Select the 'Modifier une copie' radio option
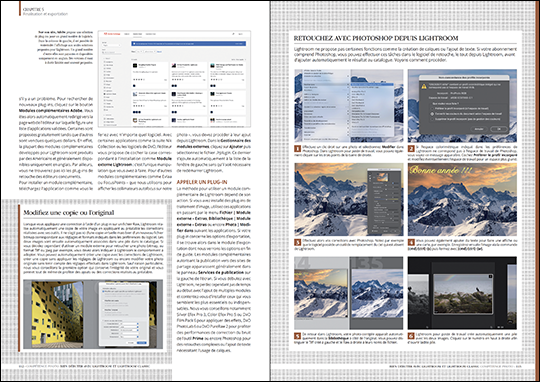Image resolution: width=540 pixels, height=382 pixels. coord(103,301)
